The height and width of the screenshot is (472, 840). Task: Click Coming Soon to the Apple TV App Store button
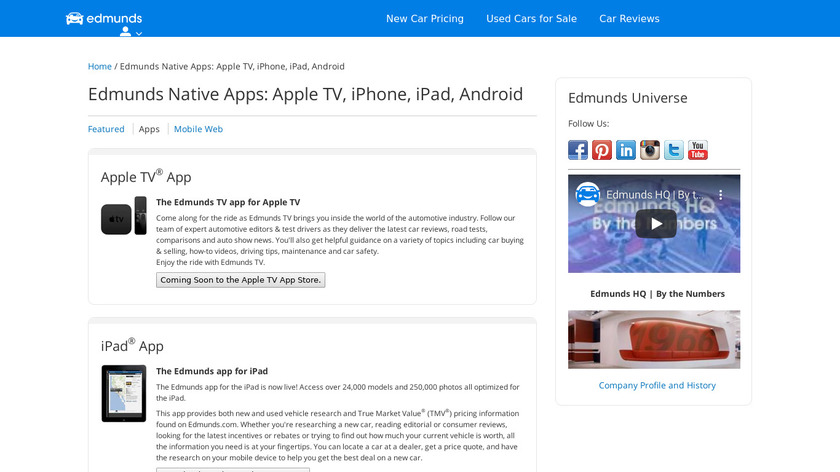(x=241, y=280)
